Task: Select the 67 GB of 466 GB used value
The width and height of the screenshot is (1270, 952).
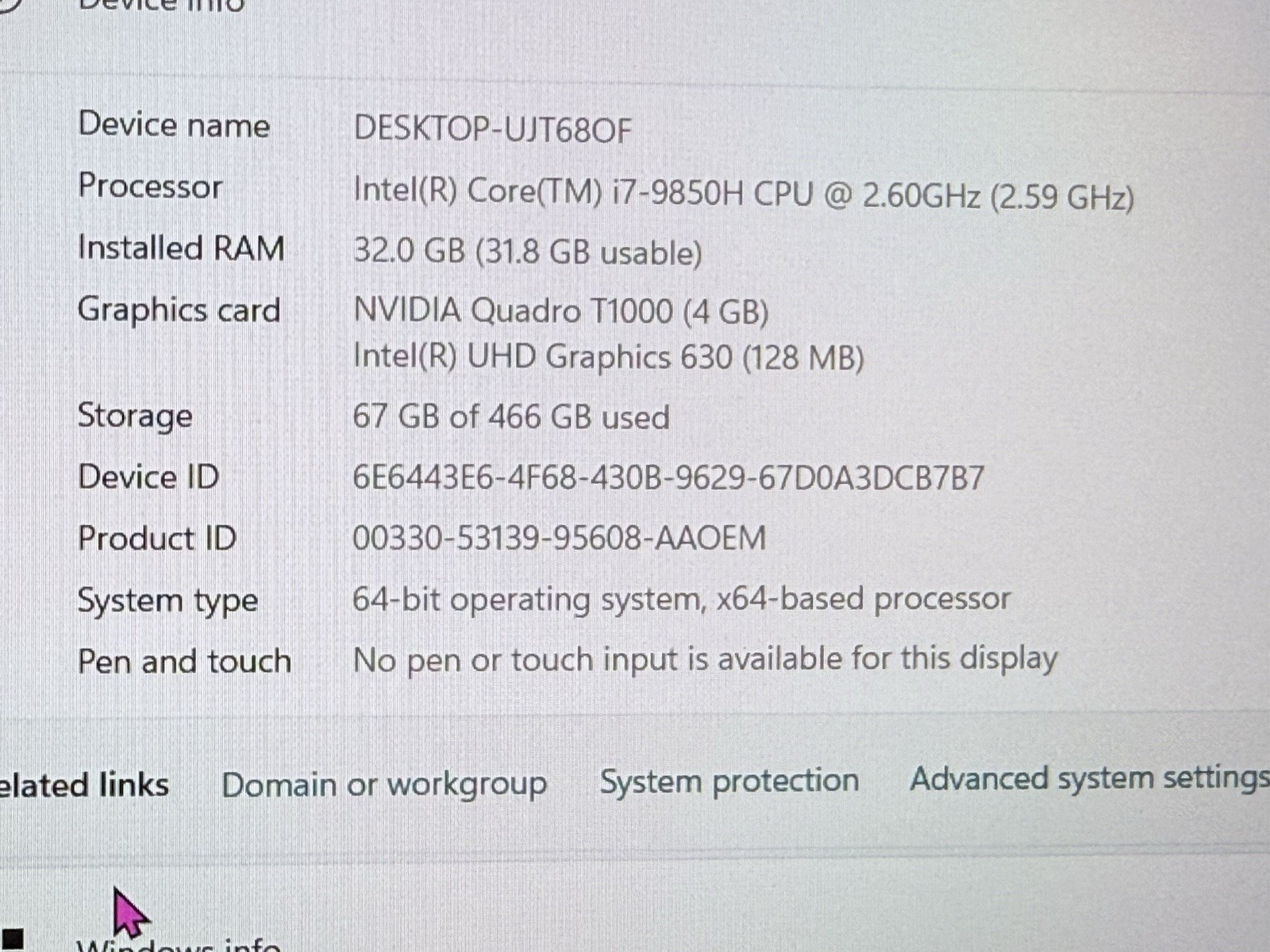Action: point(511,417)
